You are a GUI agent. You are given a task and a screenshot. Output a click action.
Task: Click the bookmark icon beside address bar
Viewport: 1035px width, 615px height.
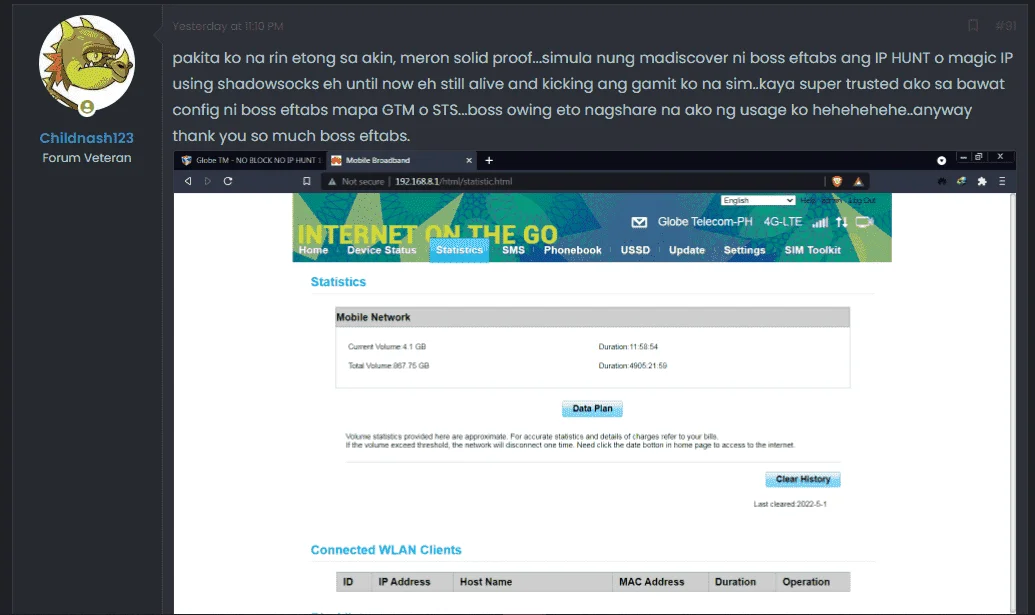tap(306, 181)
